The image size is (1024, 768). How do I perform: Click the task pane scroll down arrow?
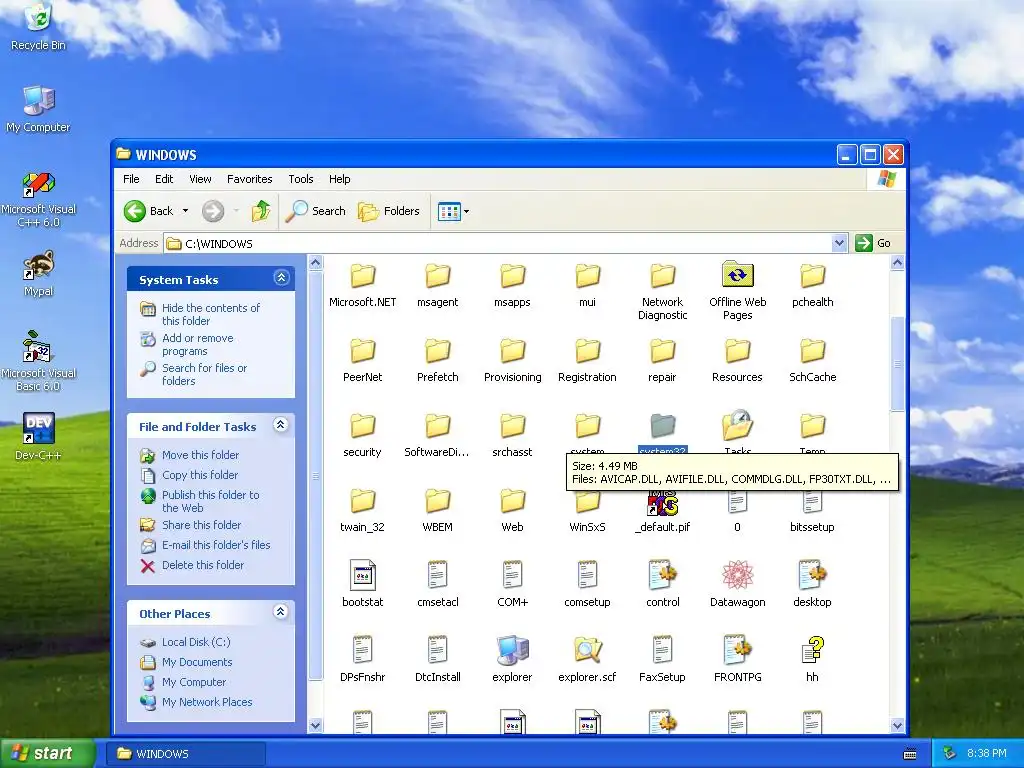click(x=315, y=725)
